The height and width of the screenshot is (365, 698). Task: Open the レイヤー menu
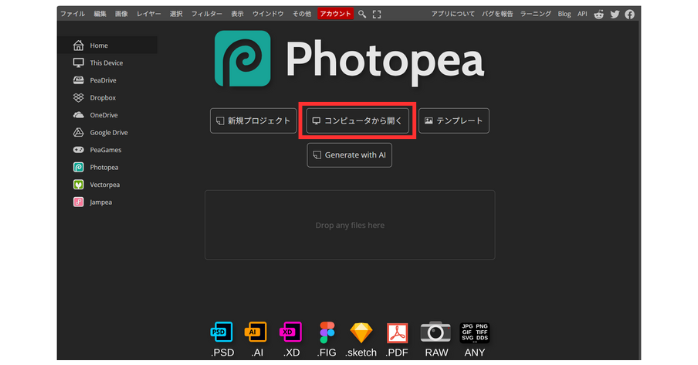149,14
